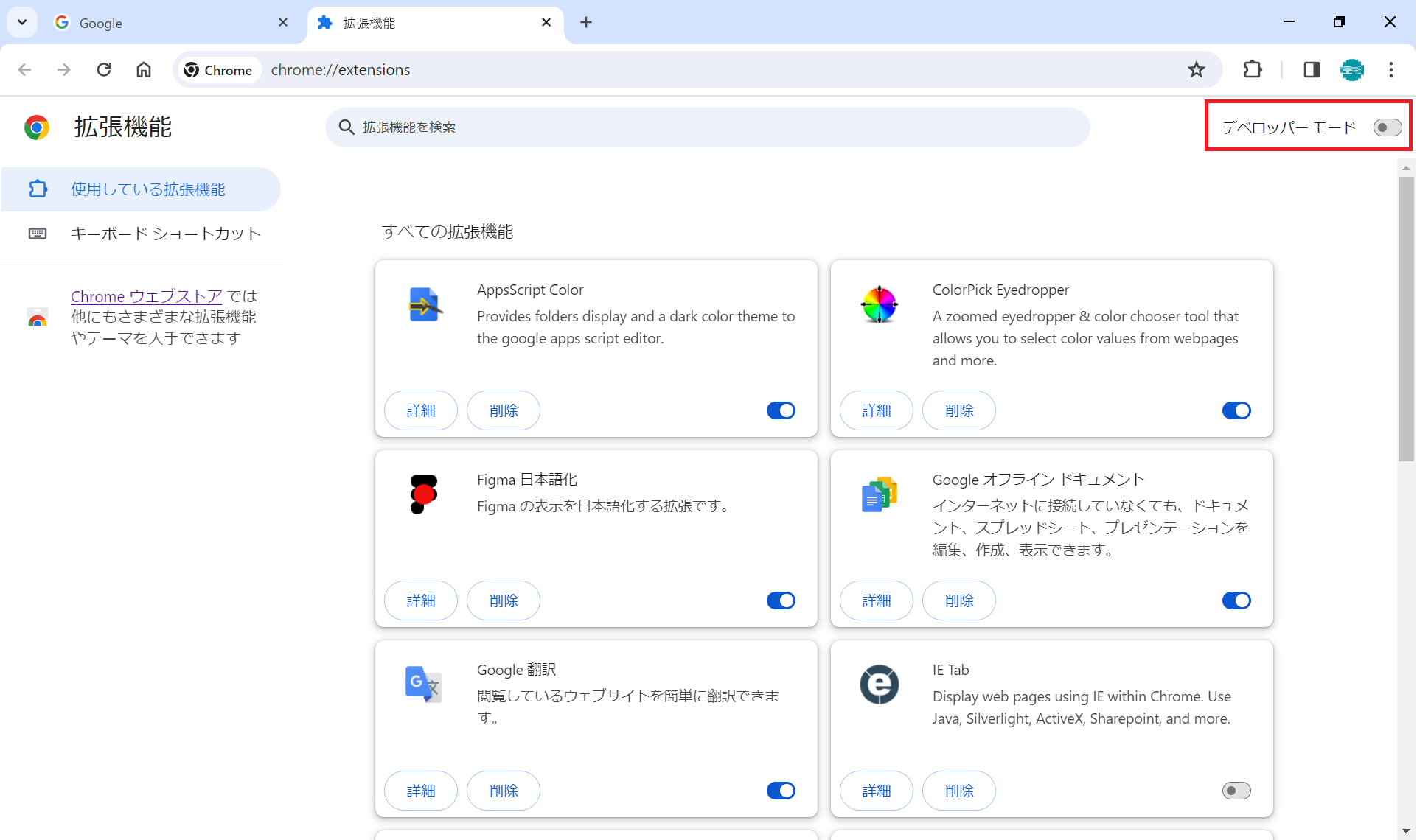Click 詳細 on Google 翻訳
This screenshot has height=840, width=1417.
(420, 790)
